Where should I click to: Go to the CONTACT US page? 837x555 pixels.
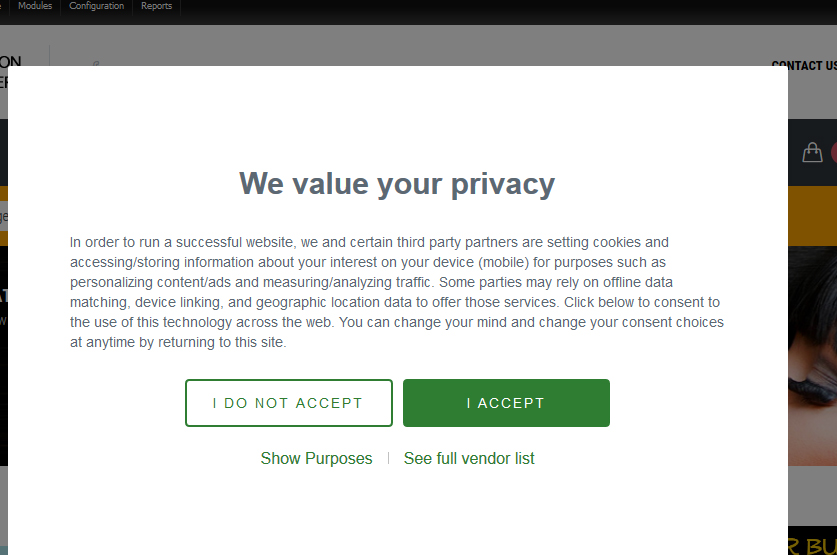point(804,66)
